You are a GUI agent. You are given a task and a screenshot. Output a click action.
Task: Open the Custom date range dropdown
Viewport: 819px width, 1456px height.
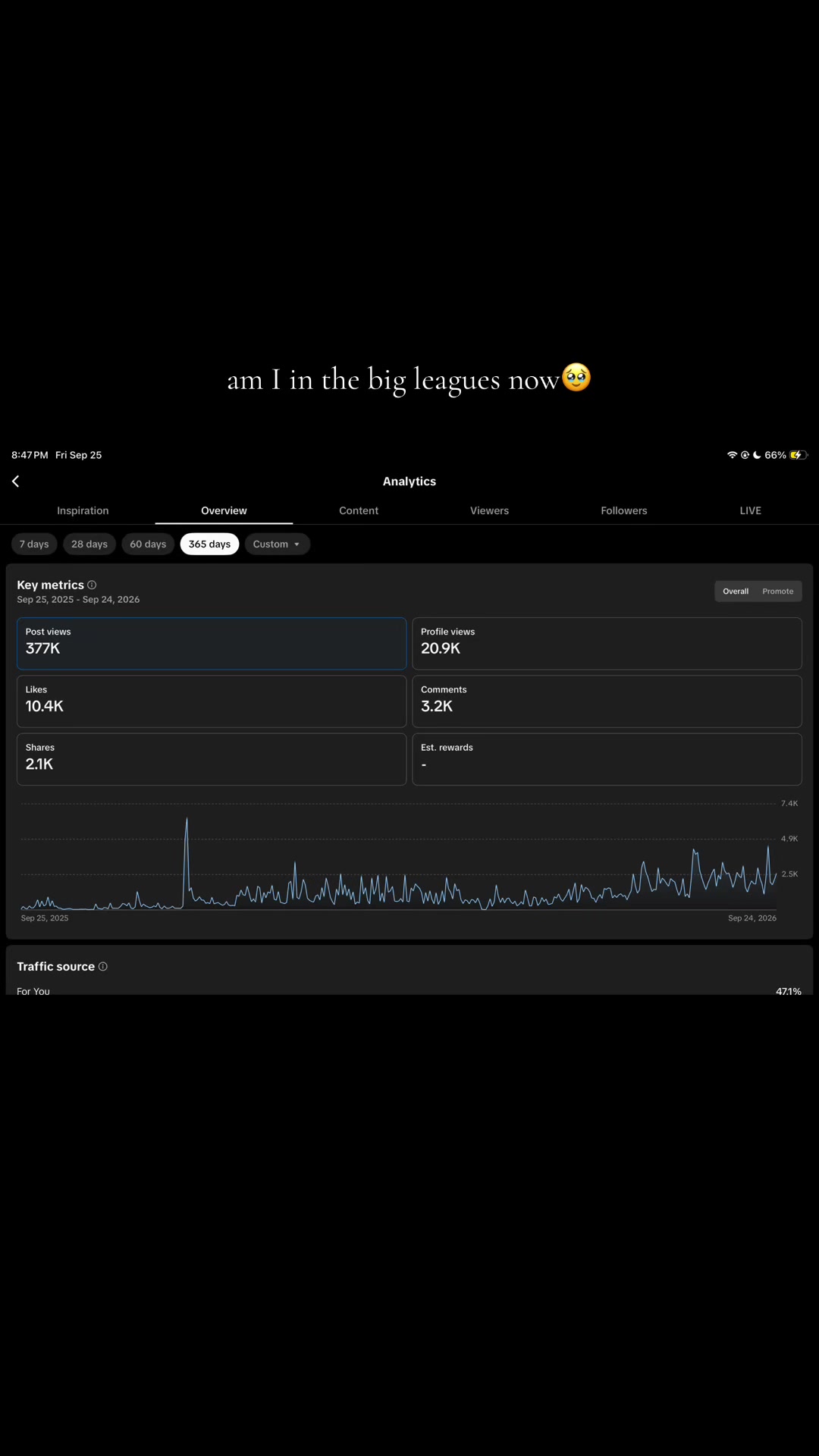pyautogui.click(x=277, y=544)
